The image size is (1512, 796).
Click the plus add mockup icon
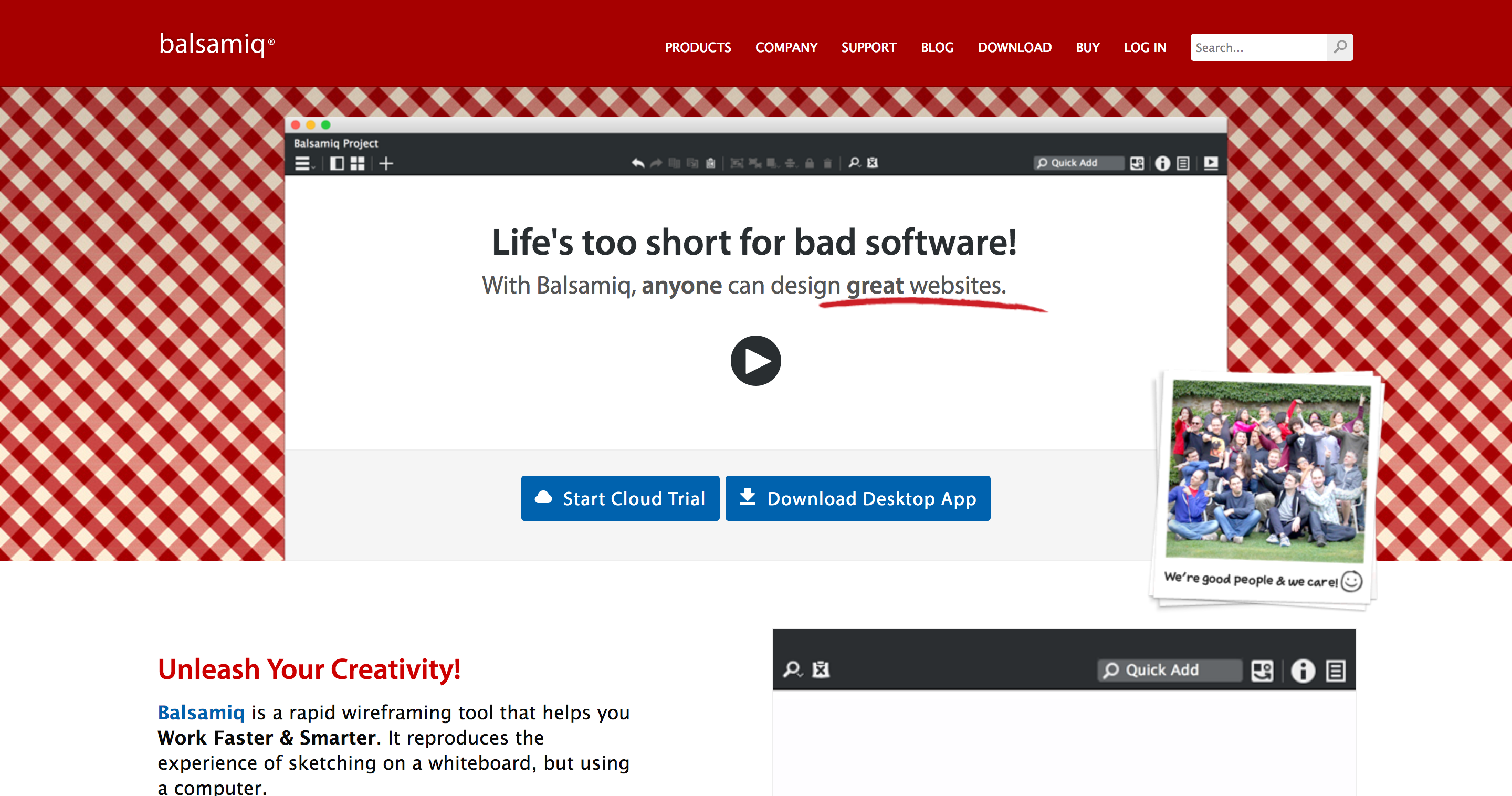pos(386,163)
